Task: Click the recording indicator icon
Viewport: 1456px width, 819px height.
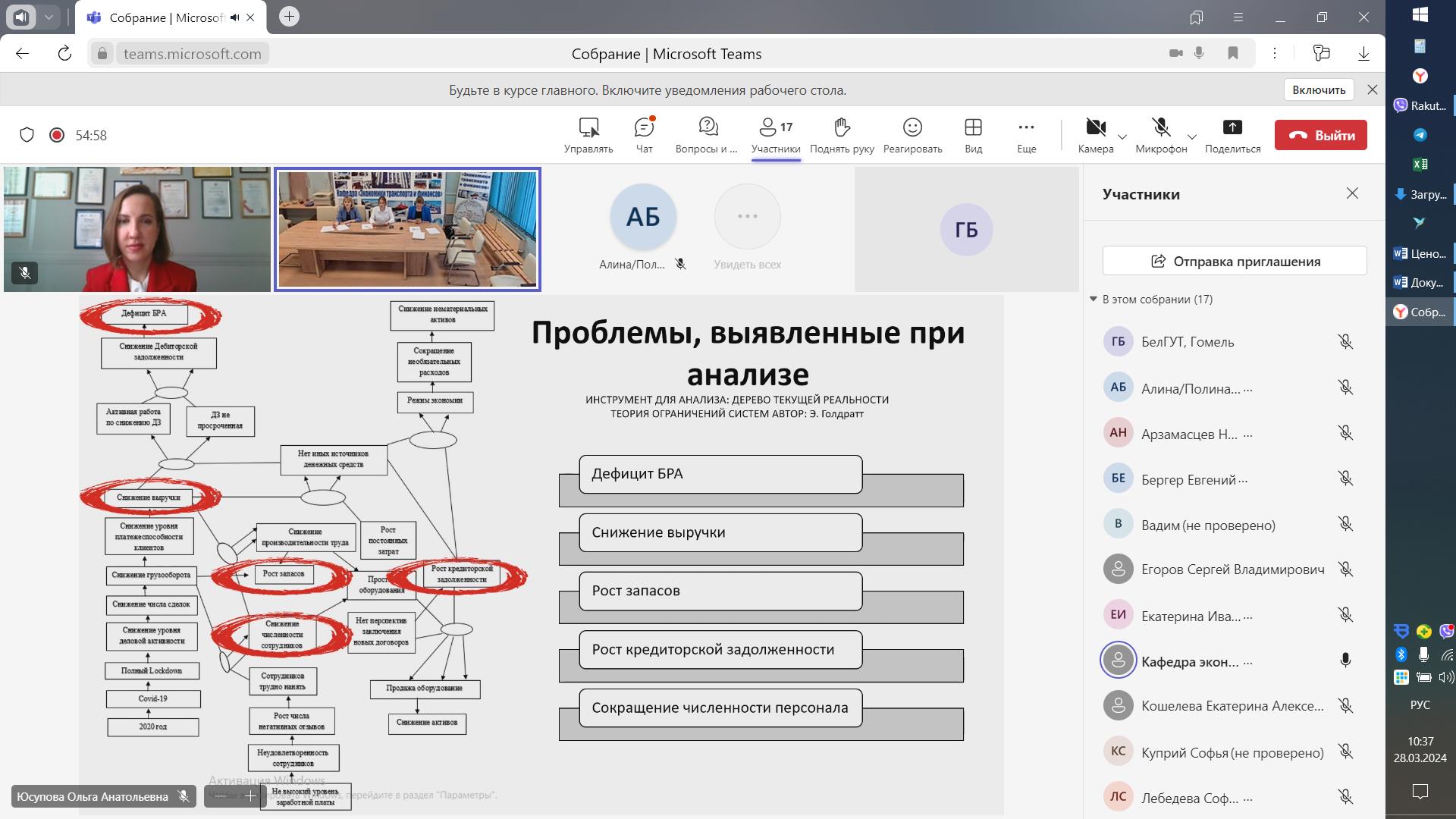Action: coord(57,135)
